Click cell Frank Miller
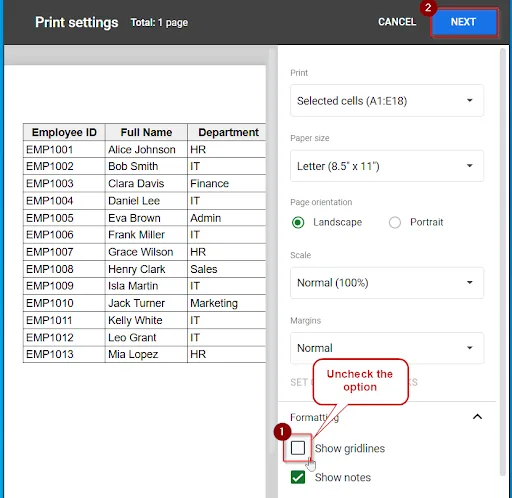 [x=146, y=235]
